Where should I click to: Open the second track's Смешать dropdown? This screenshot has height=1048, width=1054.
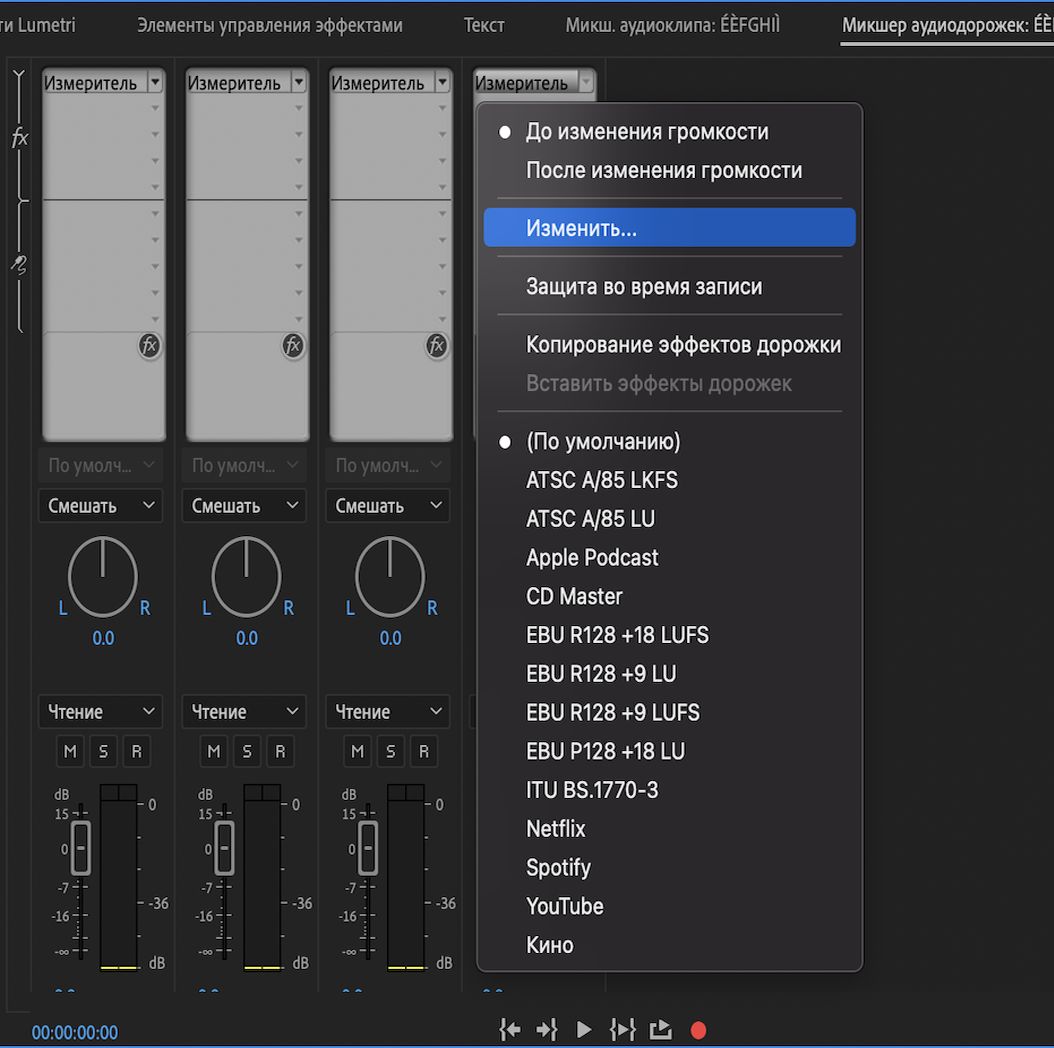coord(246,506)
